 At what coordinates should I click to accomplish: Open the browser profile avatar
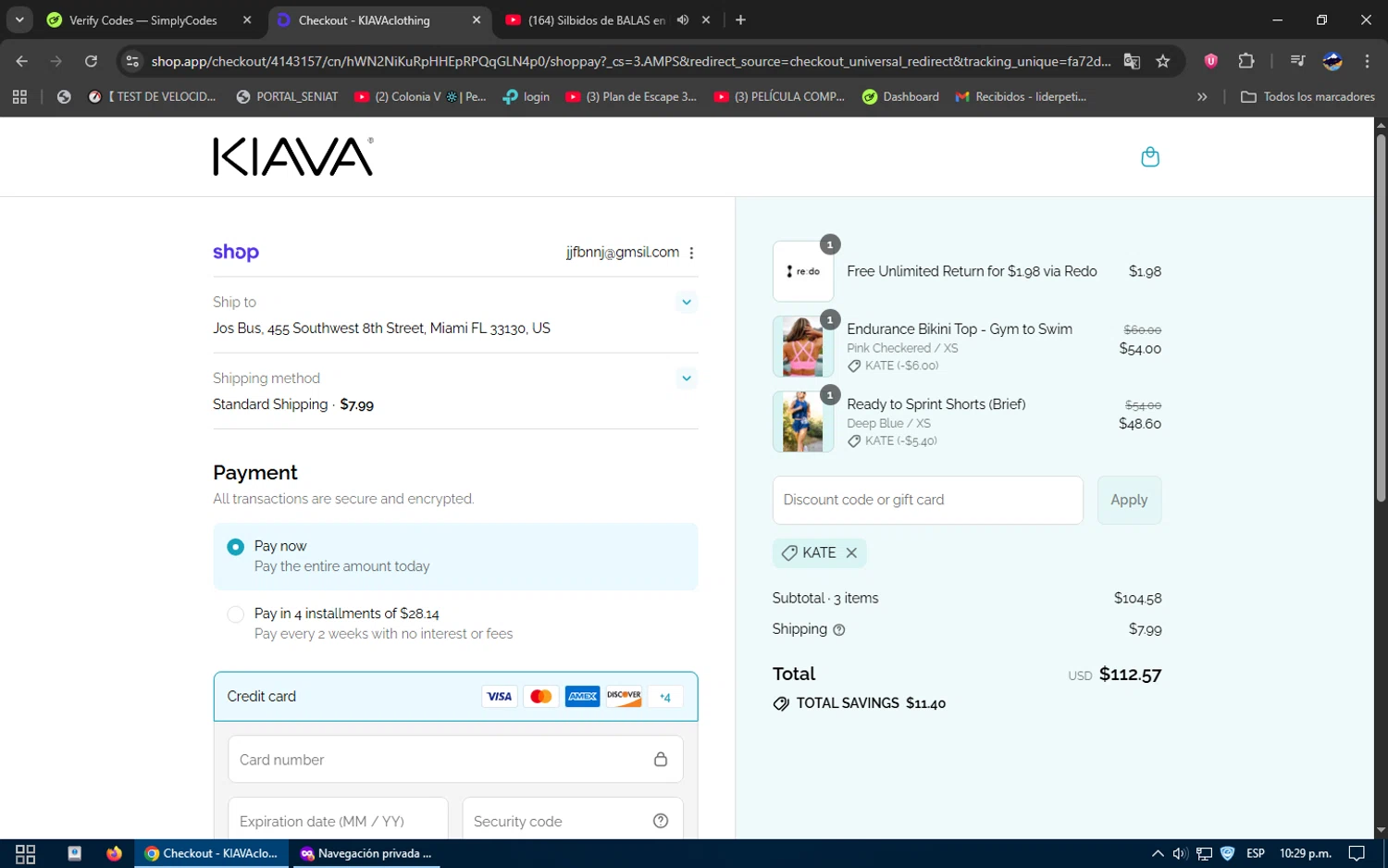pyautogui.click(x=1332, y=61)
